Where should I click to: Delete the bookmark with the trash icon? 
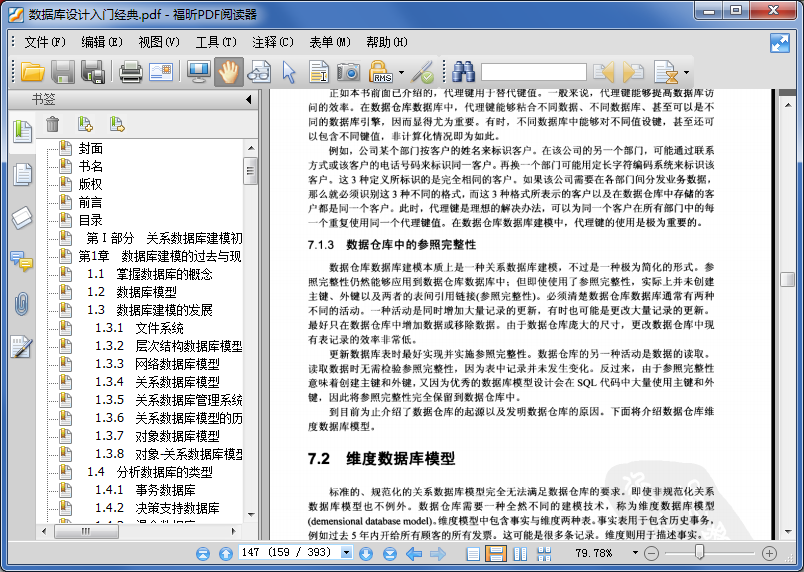53,124
